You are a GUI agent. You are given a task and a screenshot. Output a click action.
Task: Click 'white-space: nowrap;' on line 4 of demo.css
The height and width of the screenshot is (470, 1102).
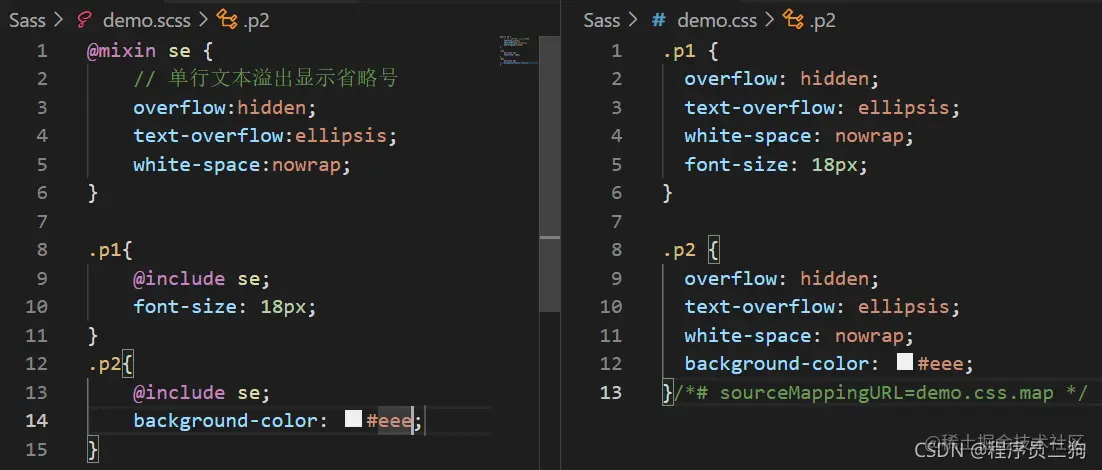[x=799, y=136]
